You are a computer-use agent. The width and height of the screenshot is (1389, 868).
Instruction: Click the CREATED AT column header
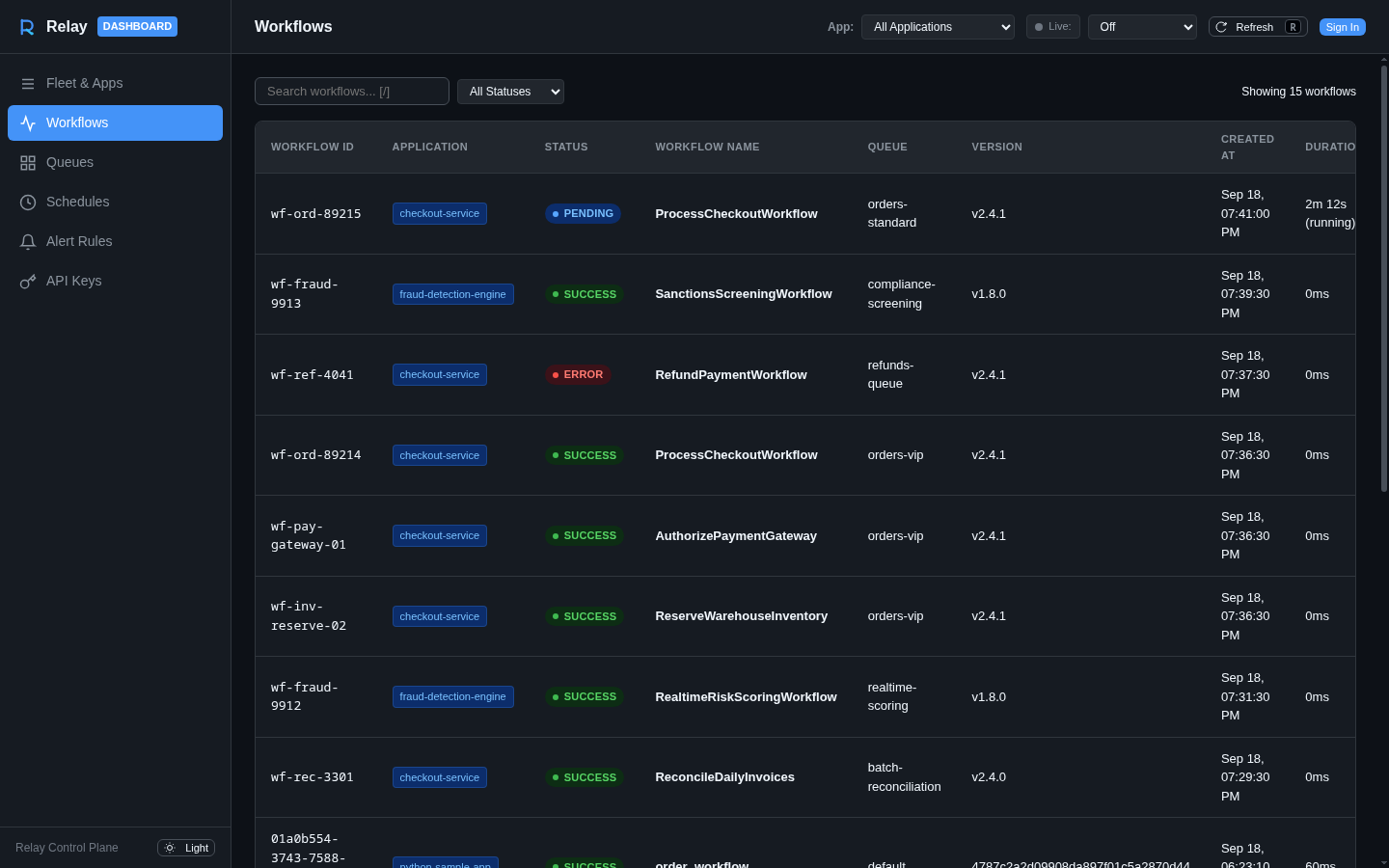[x=1247, y=147]
